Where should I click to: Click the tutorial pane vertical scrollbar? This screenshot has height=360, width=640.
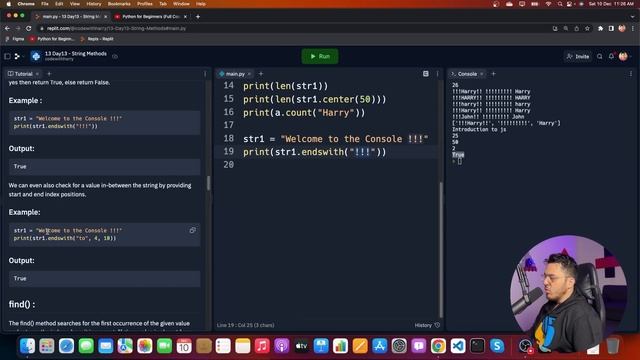209,183
